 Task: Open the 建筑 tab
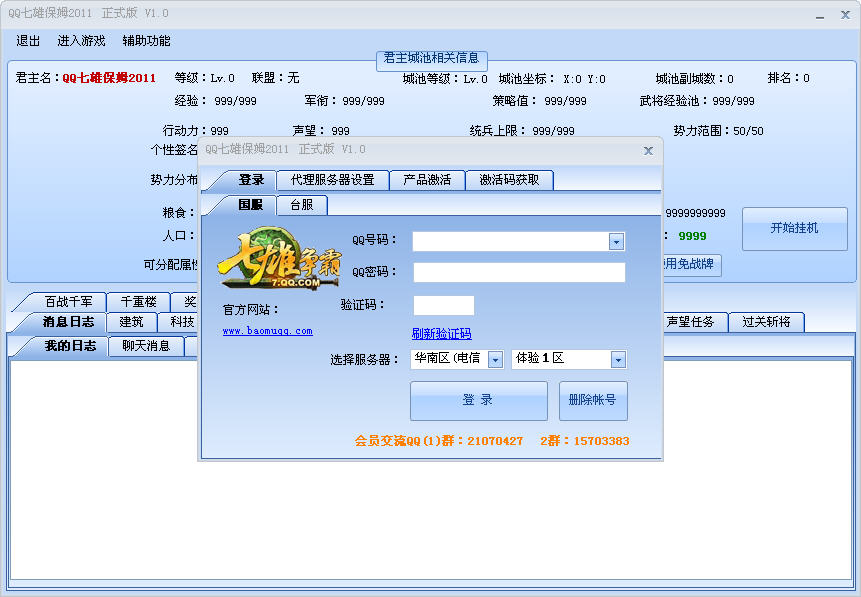[131, 322]
